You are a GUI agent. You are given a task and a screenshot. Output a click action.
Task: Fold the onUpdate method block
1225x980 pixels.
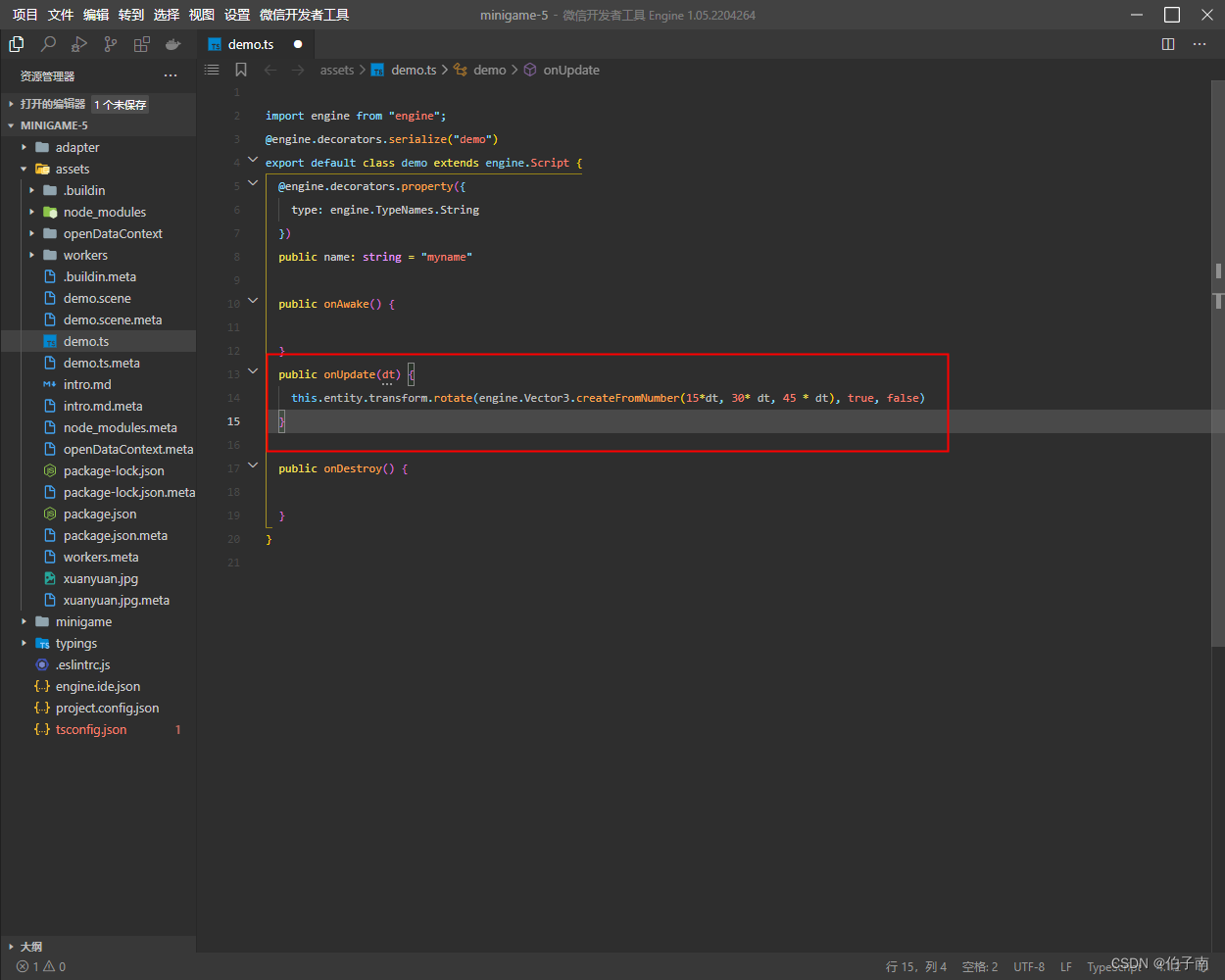click(253, 371)
